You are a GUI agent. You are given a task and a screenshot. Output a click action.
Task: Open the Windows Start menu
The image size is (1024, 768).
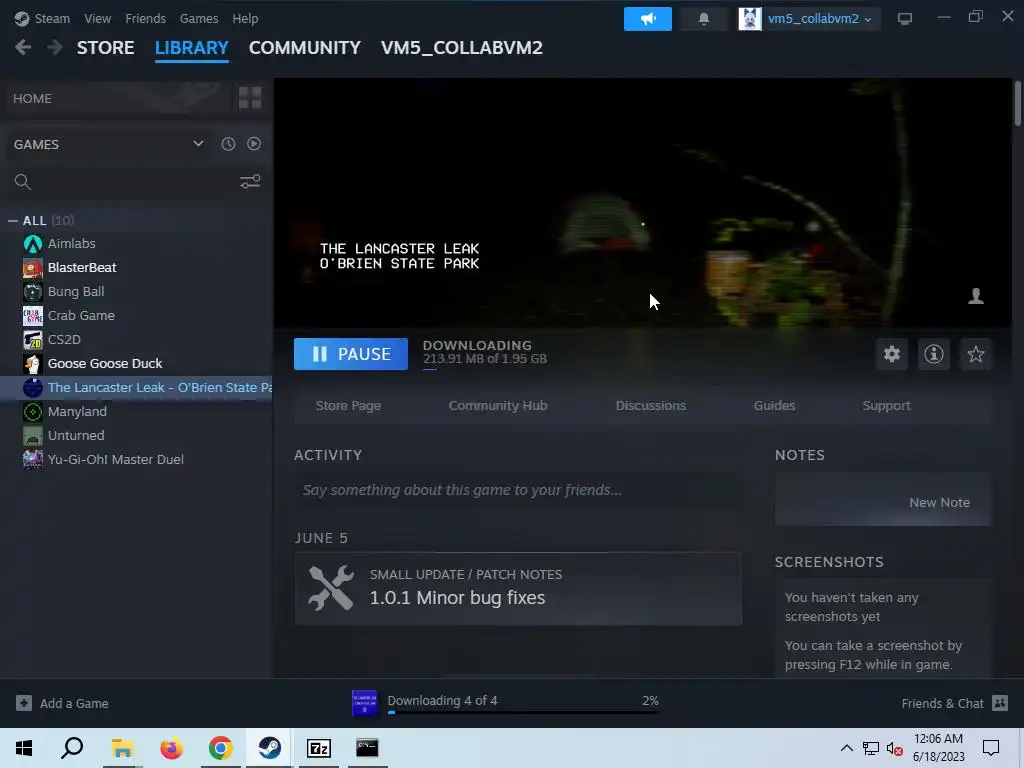[24, 748]
